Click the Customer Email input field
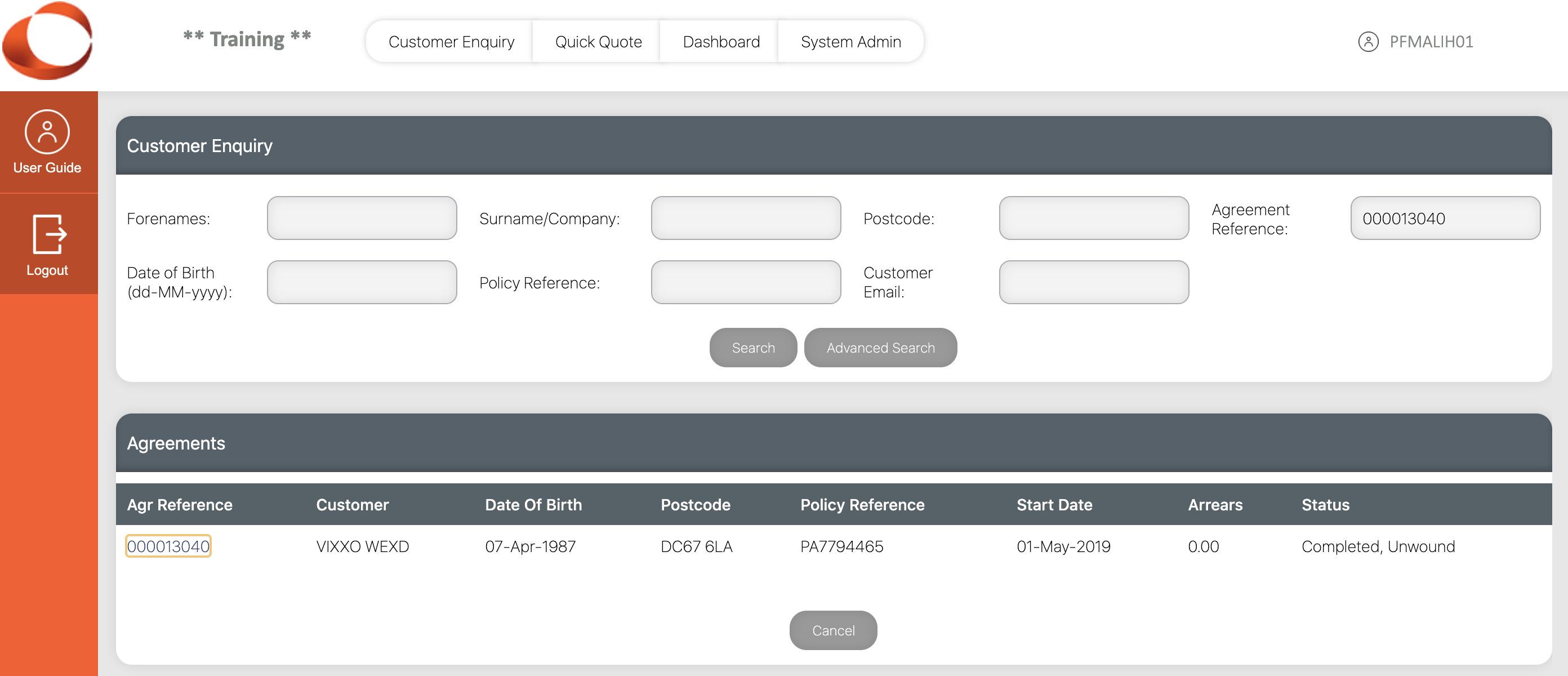Image resolution: width=1568 pixels, height=676 pixels. 1094,282
